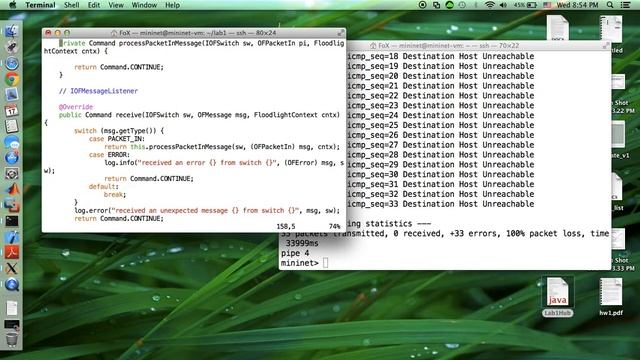This screenshot has width=640, height=360.
Task: Click icmp_seq=33 line in ping terminal
Action: click(x=440, y=204)
